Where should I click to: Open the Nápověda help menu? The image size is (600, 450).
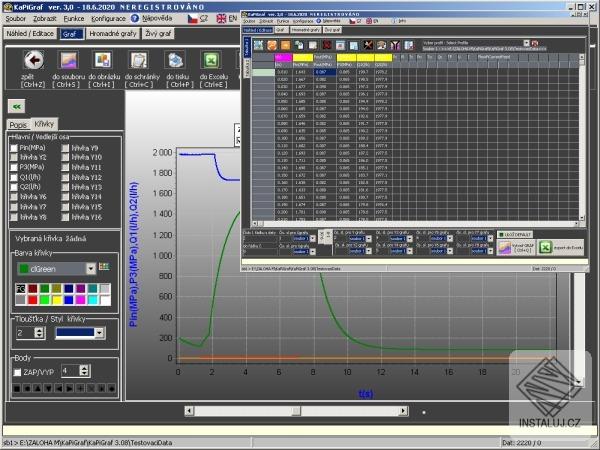[157, 18]
